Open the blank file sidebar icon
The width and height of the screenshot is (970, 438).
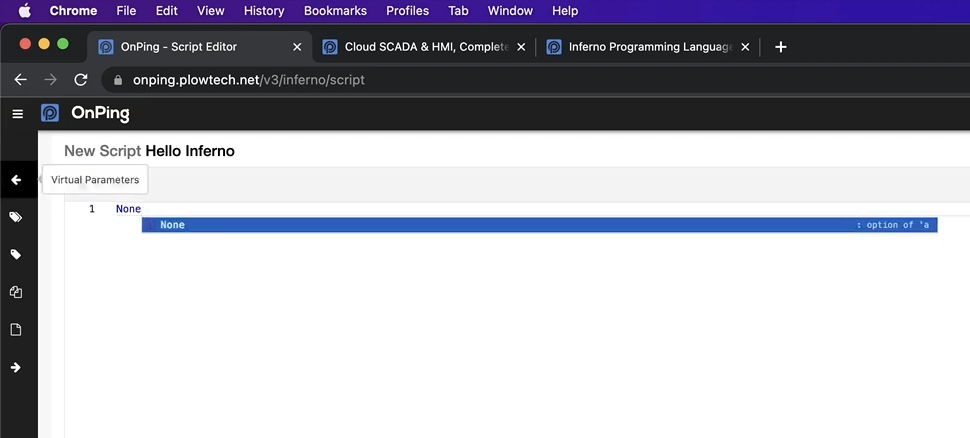point(16,330)
